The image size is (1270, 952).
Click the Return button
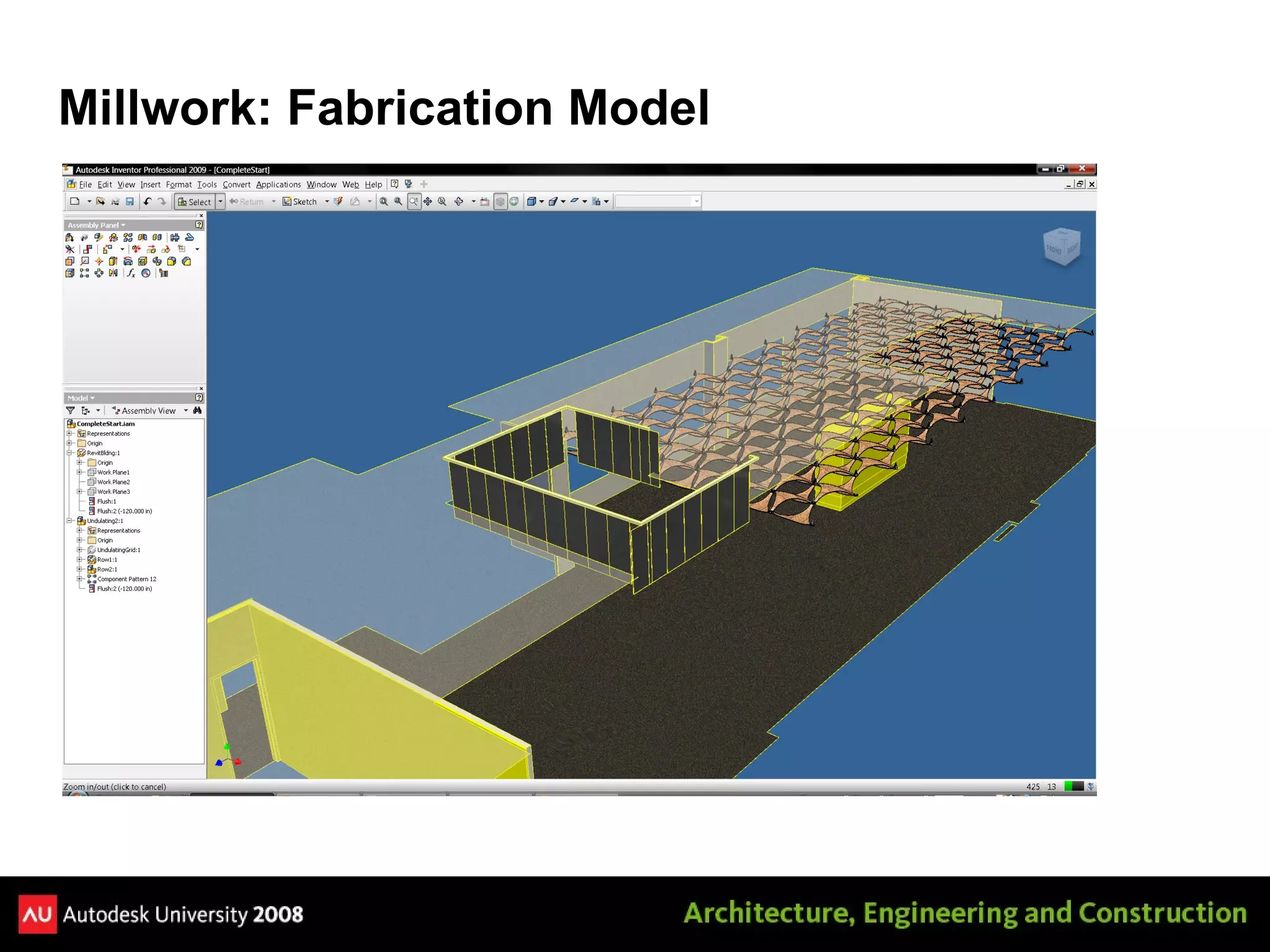click(247, 201)
